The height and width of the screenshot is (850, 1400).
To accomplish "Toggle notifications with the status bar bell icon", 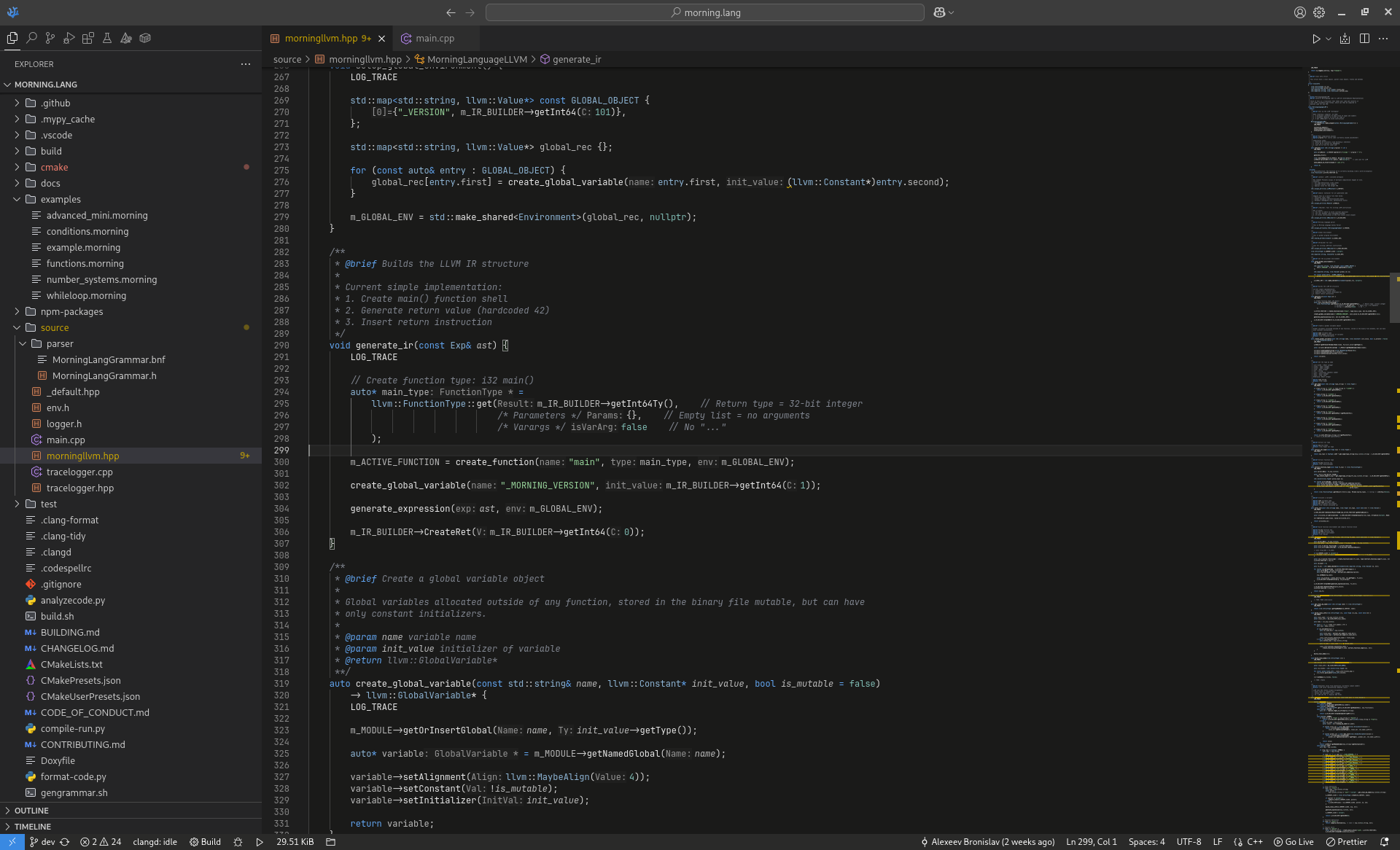I will point(1384,842).
